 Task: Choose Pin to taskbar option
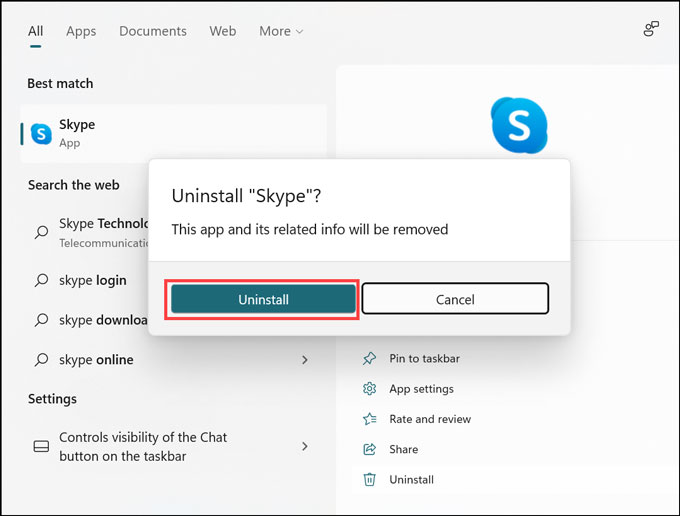(x=424, y=359)
